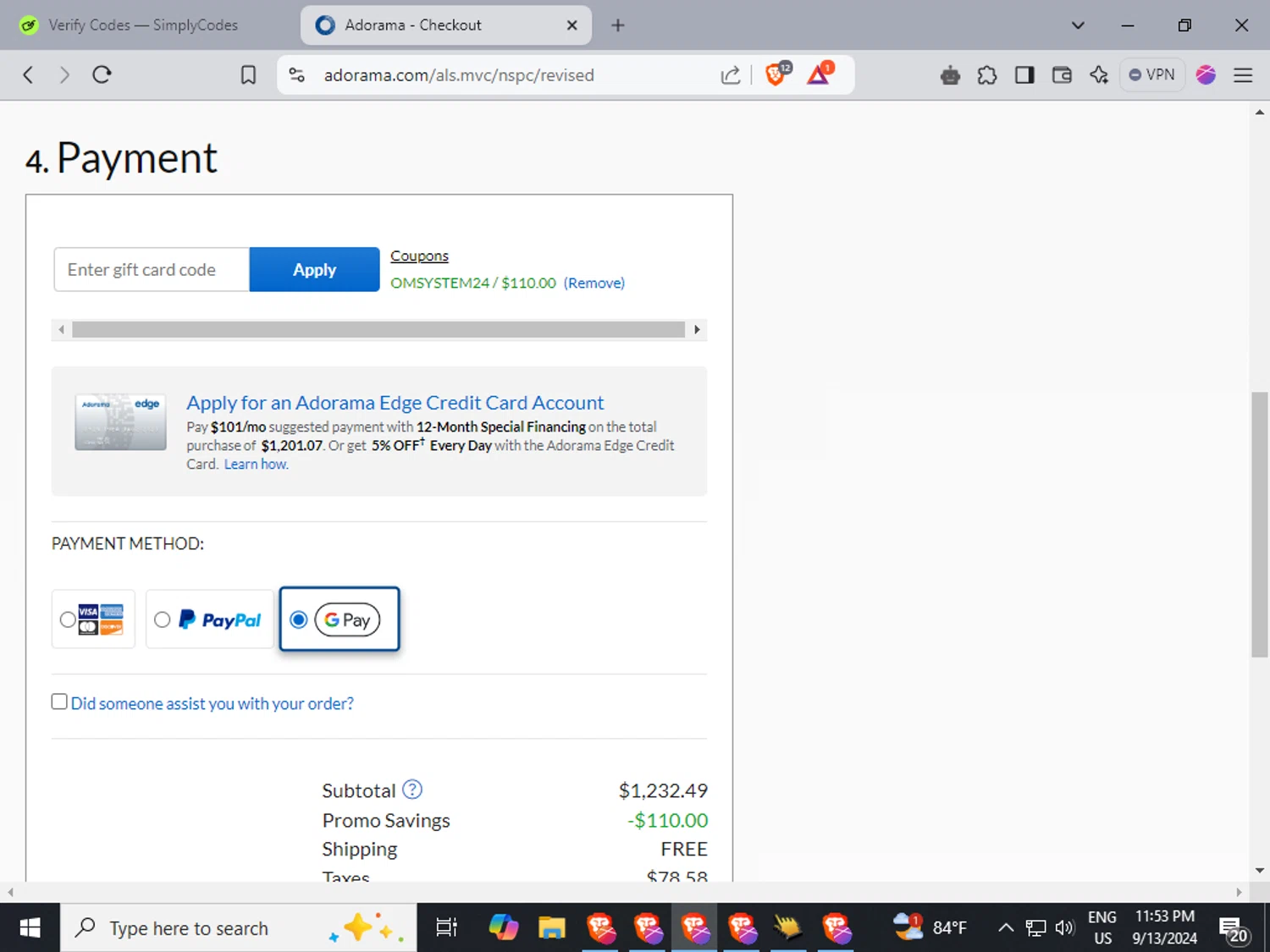Click the Adorama Edge card image
This screenshot has width=1270, height=952.
click(120, 421)
